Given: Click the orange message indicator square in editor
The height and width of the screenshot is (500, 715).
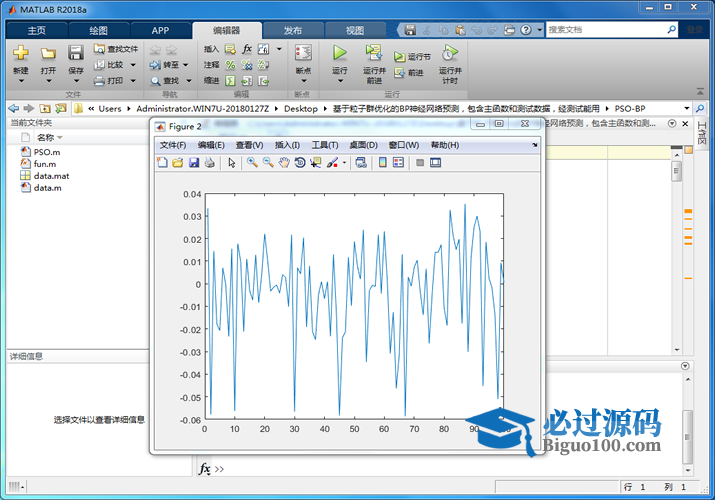Looking at the screenshot, I should point(689,150).
